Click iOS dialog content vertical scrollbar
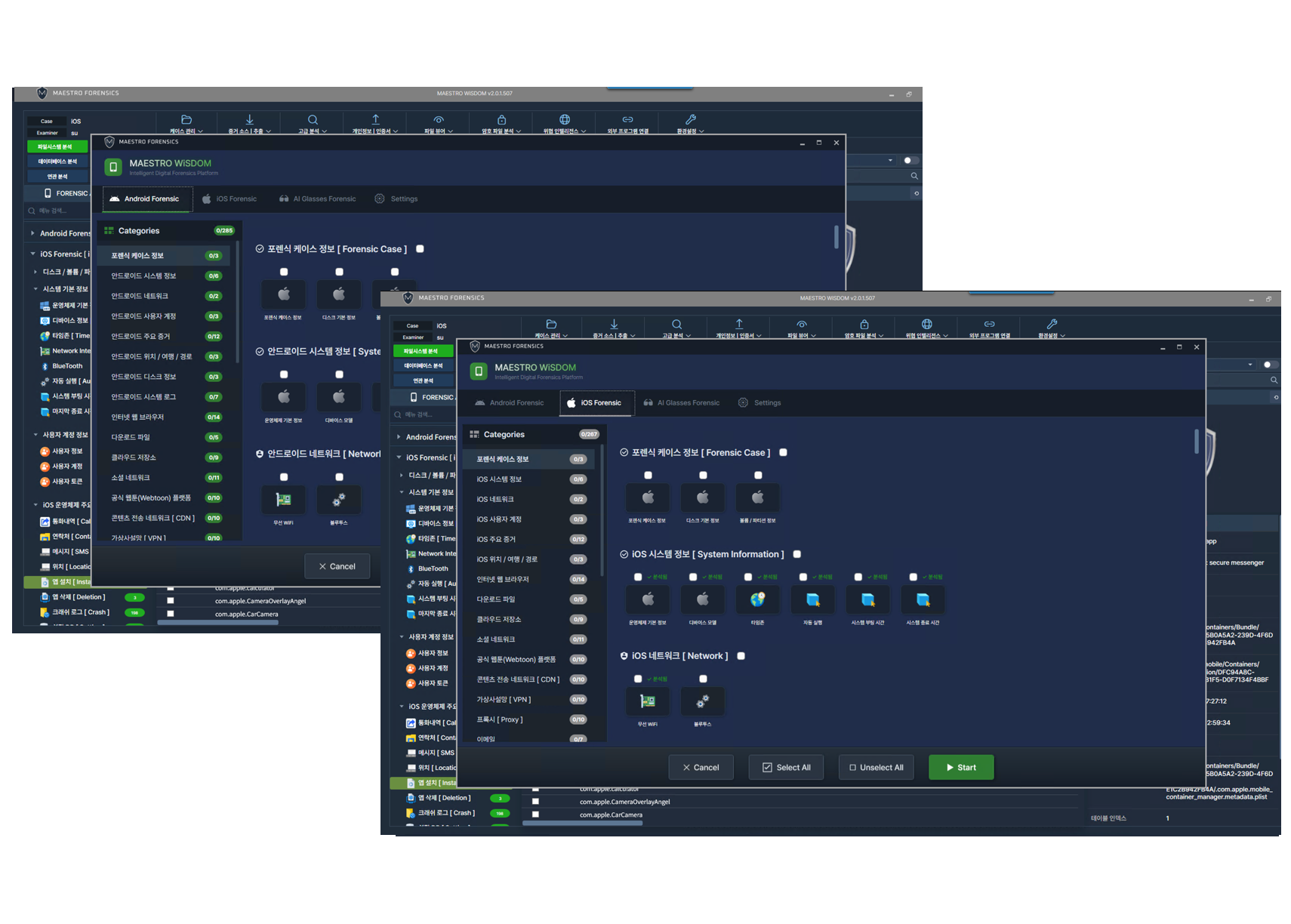This screenshot has width=1291, height=924. point(1197,441)
